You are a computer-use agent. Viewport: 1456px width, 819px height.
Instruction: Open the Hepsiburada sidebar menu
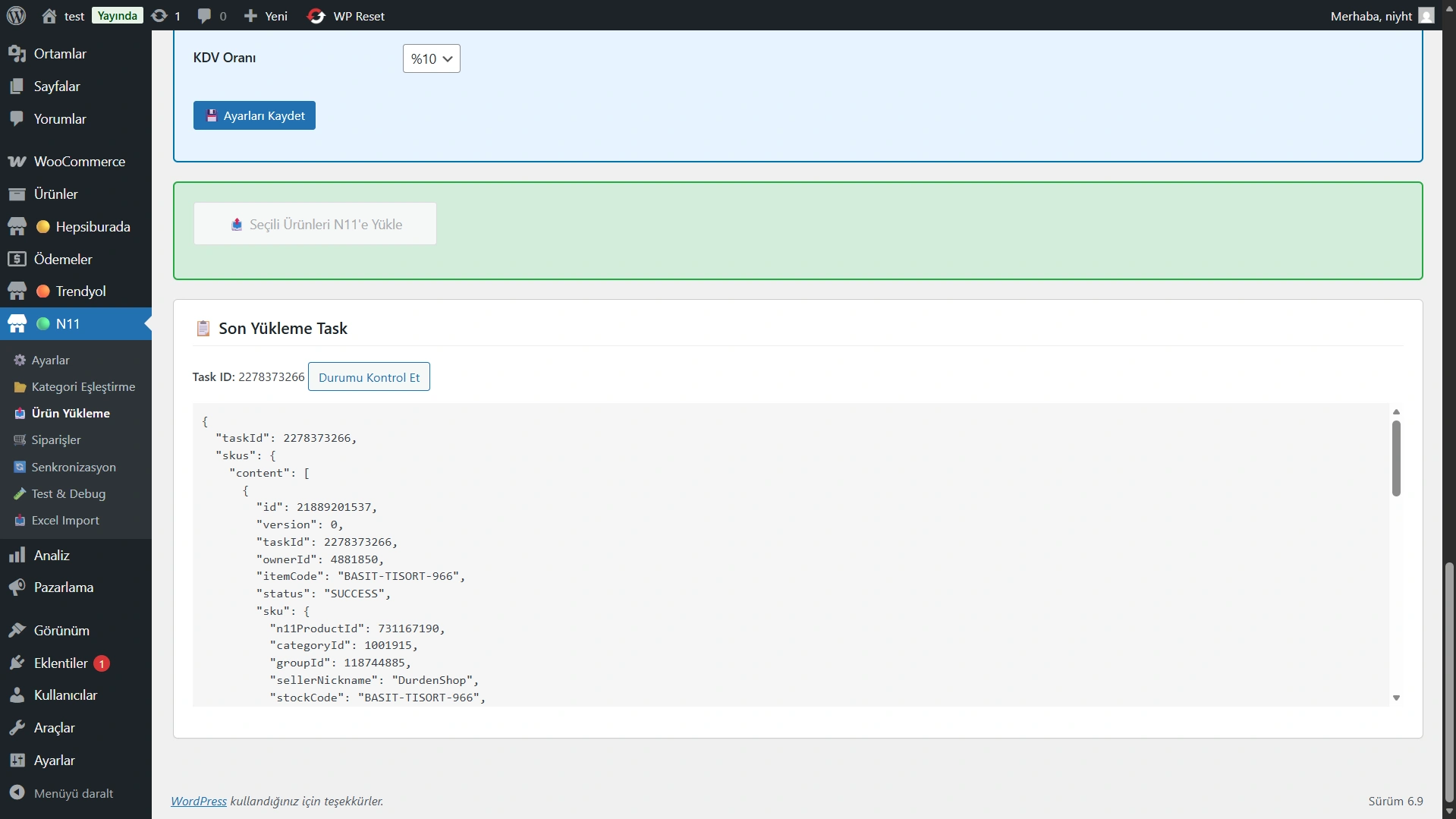coord(93,227)
